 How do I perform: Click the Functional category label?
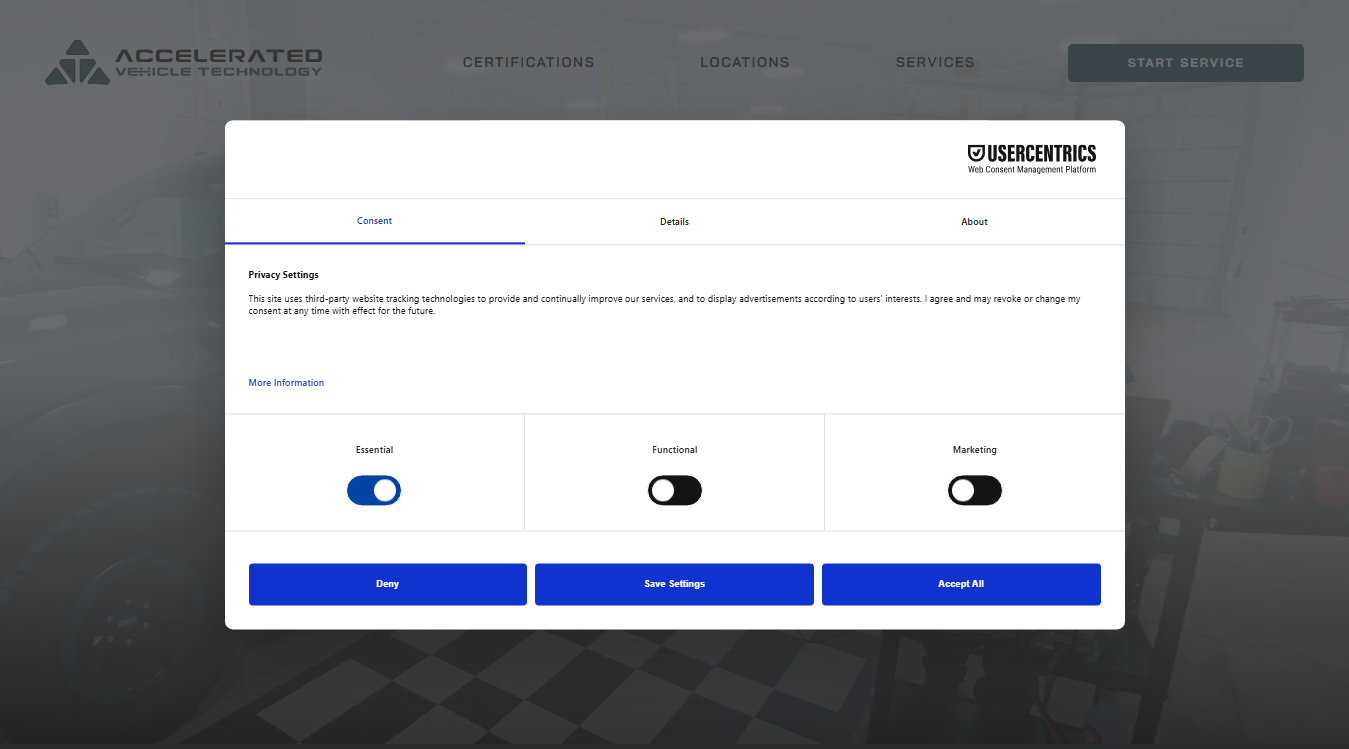click(x=675, y=450)
